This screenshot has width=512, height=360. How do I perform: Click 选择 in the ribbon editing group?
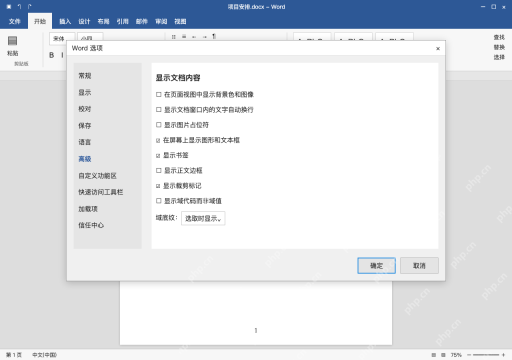coord(499,57)
